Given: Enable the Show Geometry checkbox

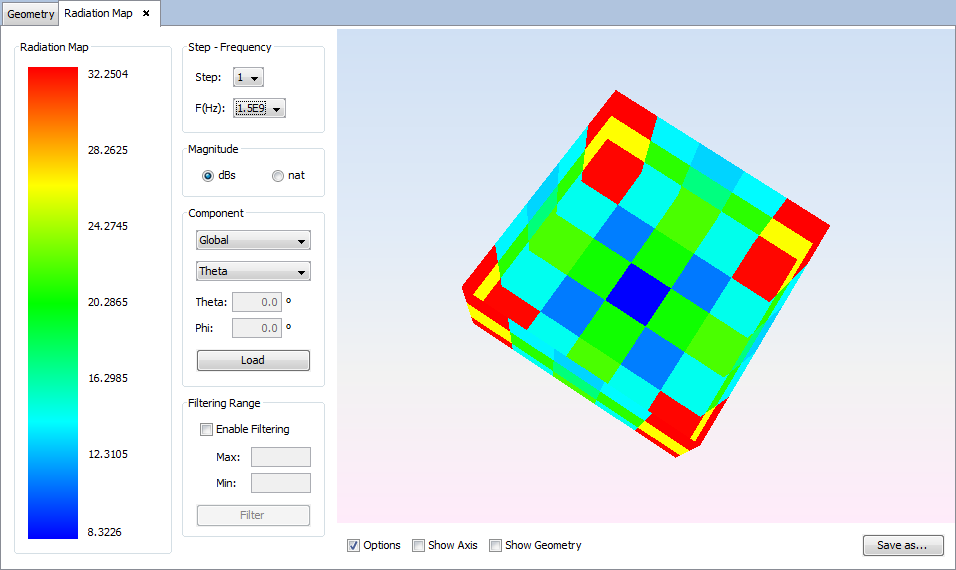Looking at the screenshot, I should pos(495,546).
